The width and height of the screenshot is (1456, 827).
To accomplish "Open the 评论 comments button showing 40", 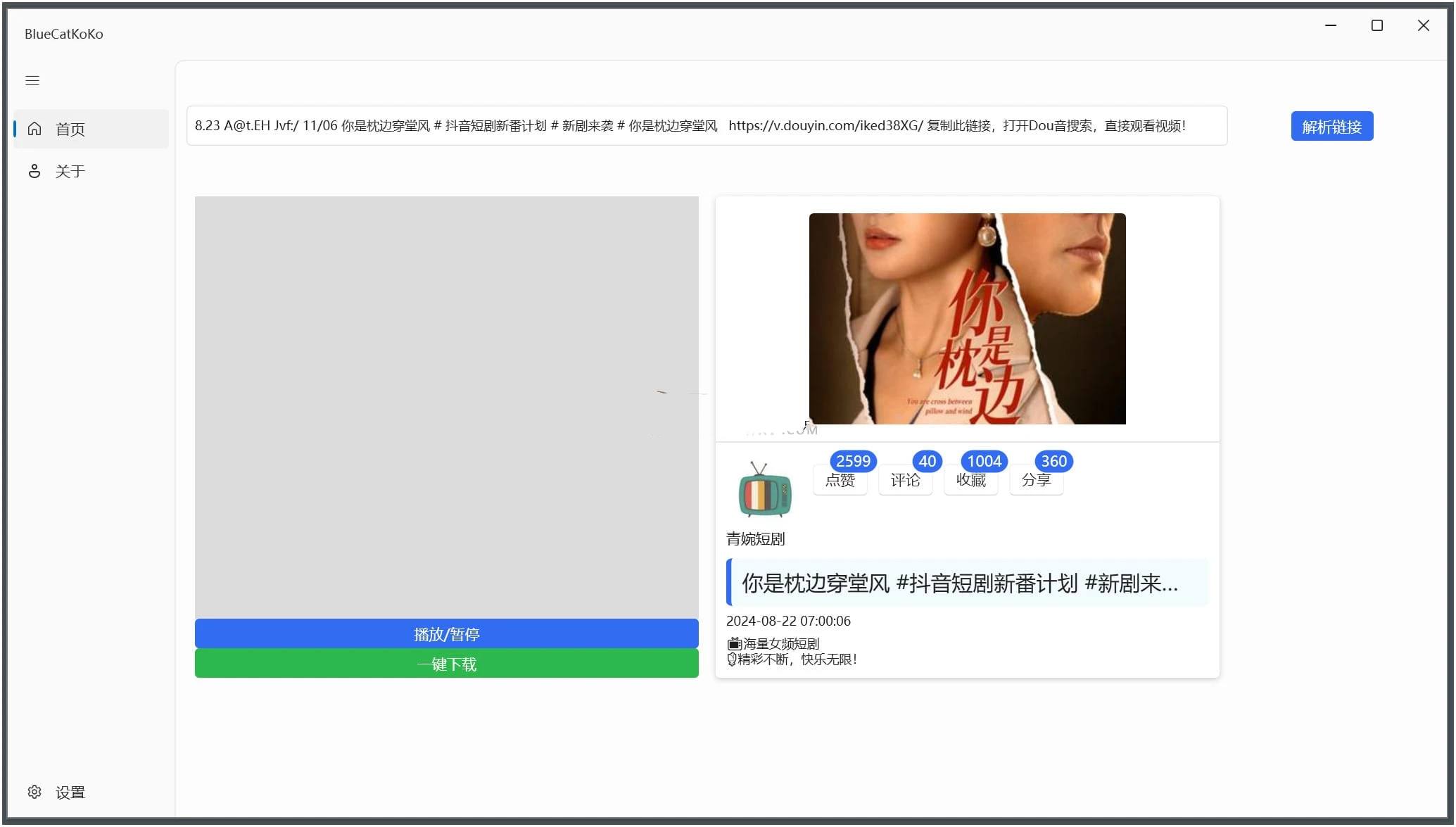I will (x=906, y=479).
